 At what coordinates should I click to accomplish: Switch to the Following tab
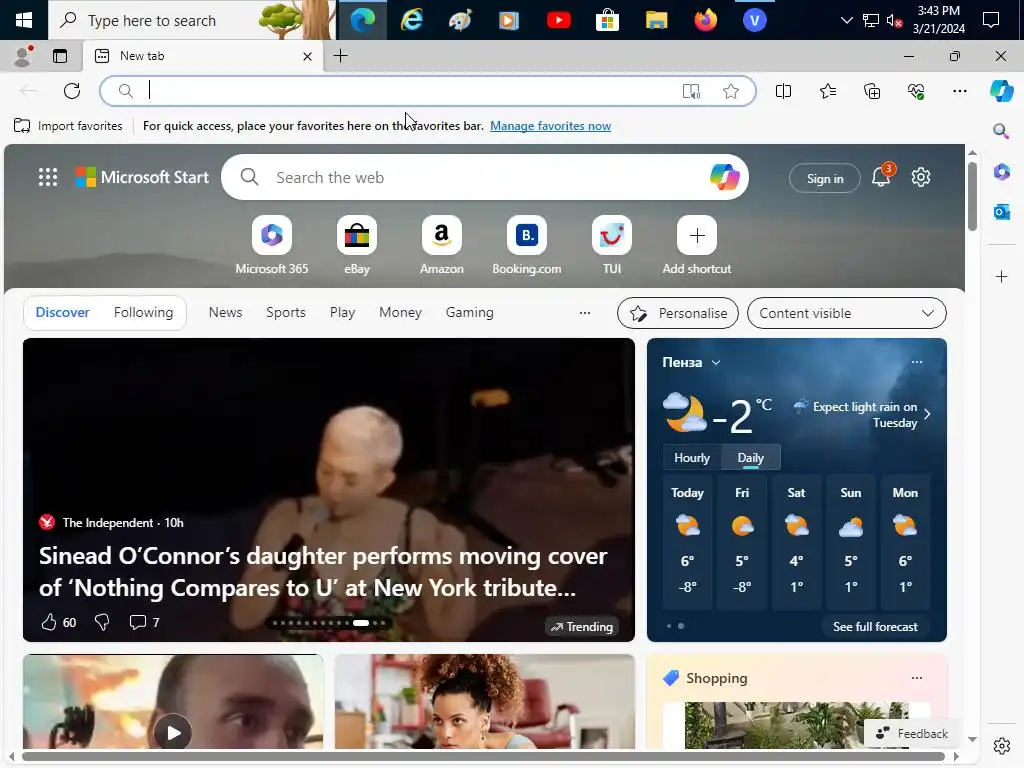[143, 312]
